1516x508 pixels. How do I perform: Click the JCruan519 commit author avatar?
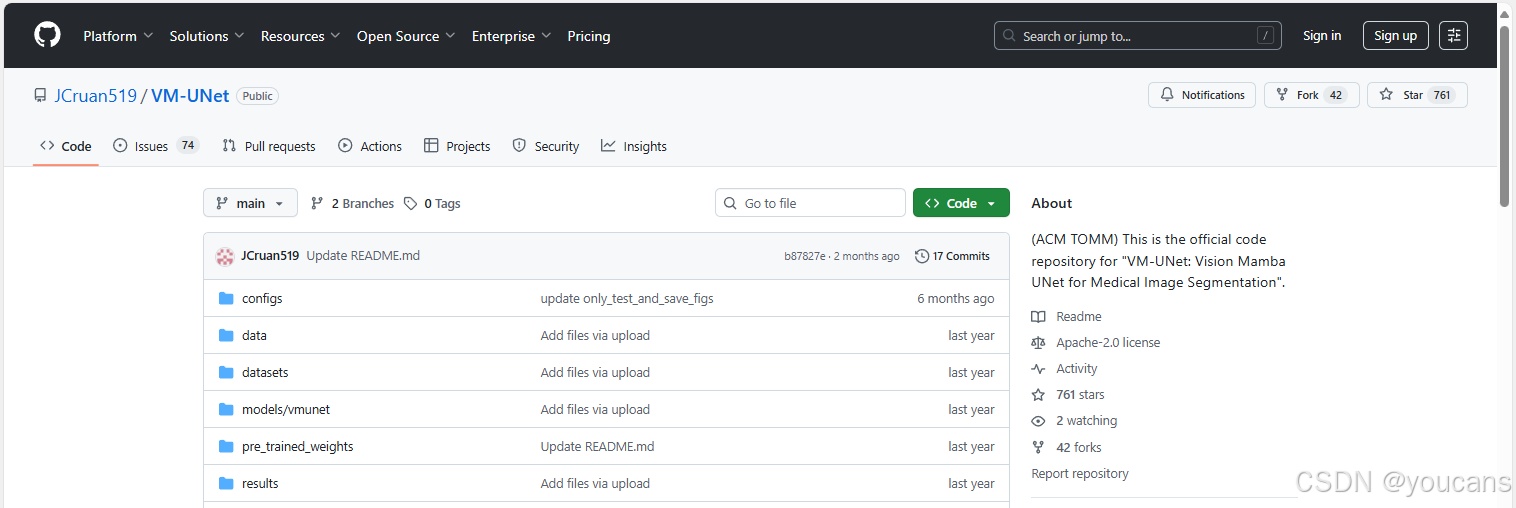[x=225, y=256]
